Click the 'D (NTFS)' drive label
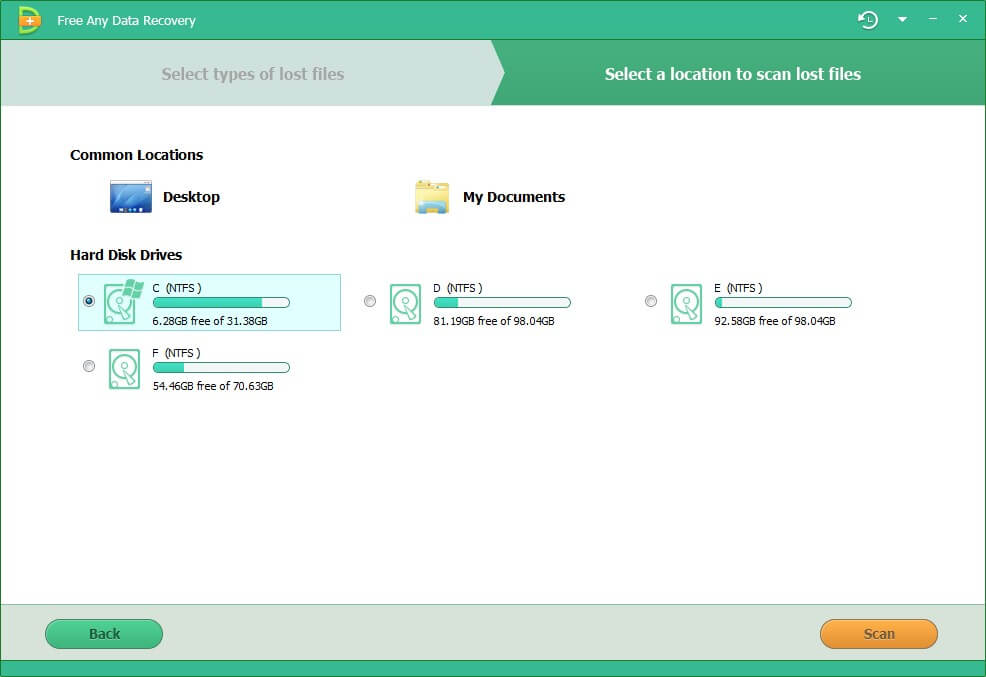The width and height of the screenshot is (986, 677). point(458,288)
